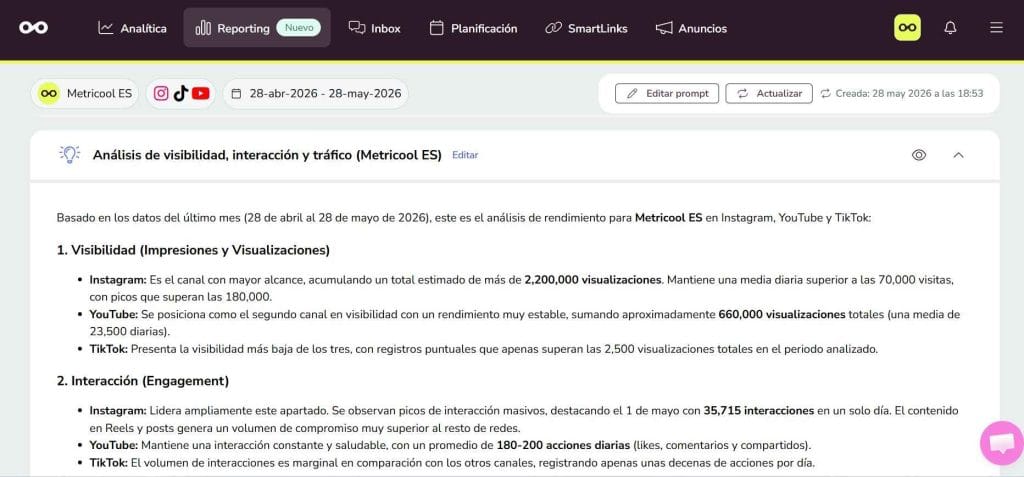Open Planificación calendar section
The width and height of the screenshot is (1024, 477).
point(473,28)
